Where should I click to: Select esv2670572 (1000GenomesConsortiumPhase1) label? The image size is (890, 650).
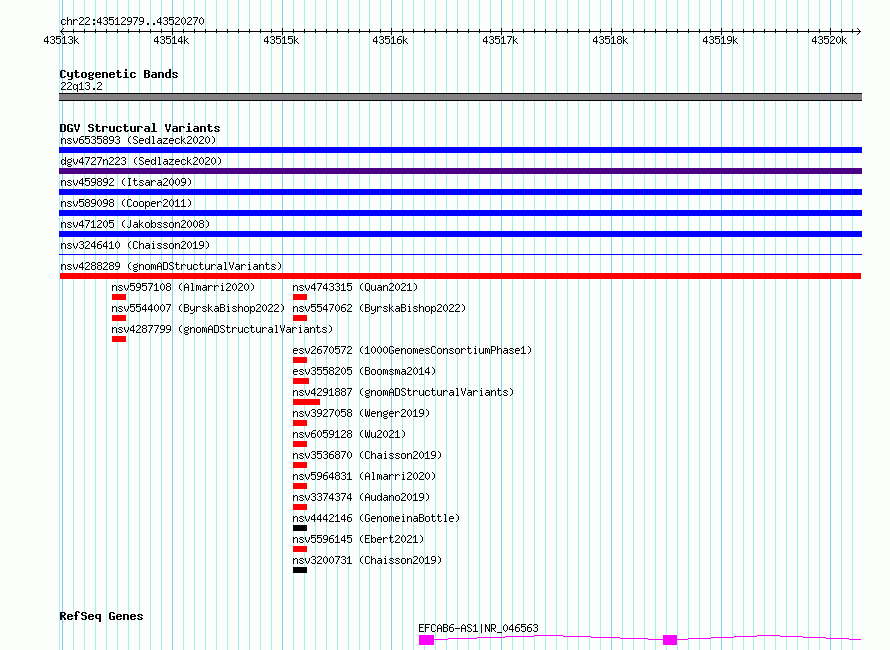coord(412,350)
